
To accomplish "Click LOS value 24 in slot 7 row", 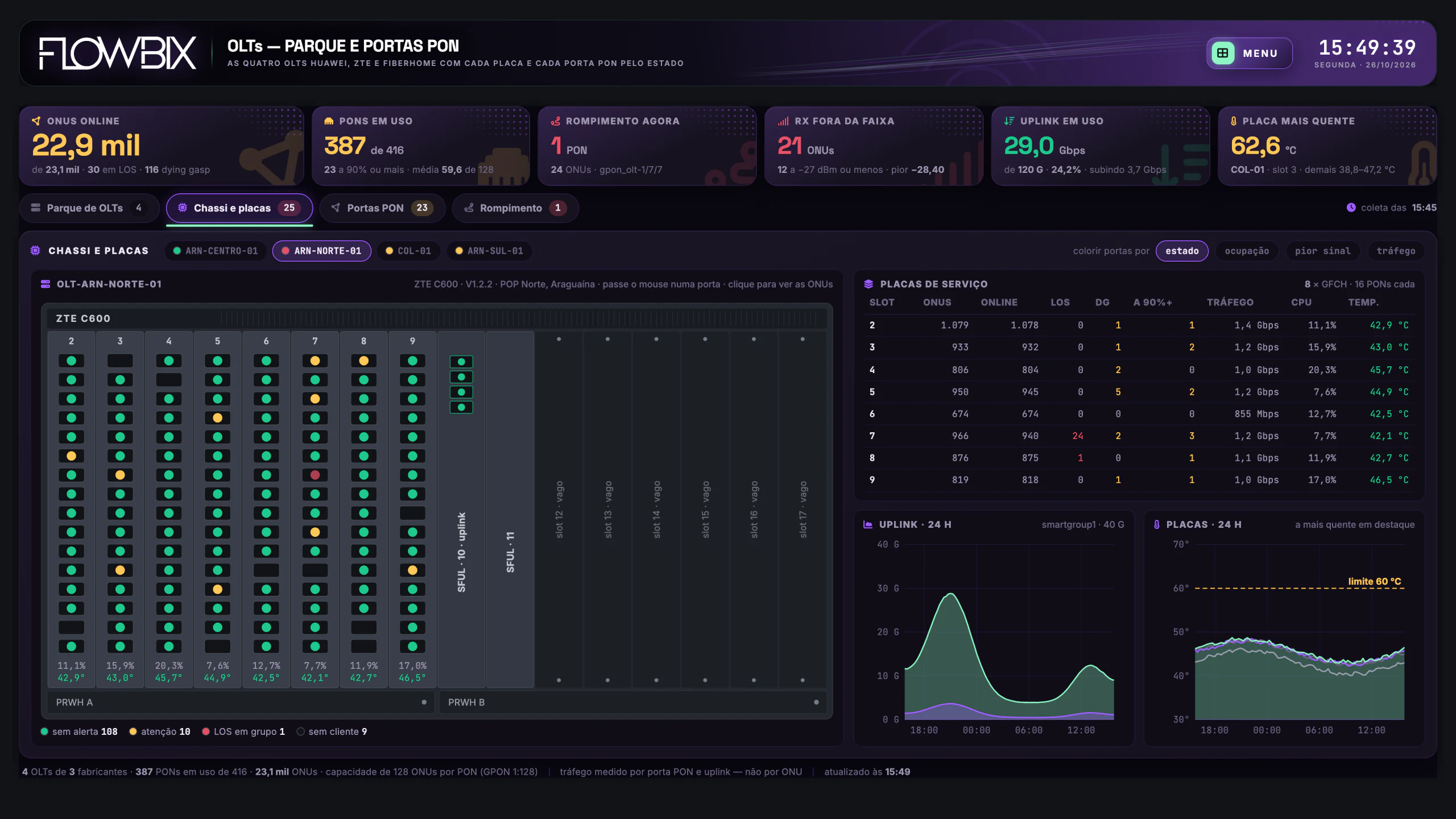I will tap(1078, 436).
